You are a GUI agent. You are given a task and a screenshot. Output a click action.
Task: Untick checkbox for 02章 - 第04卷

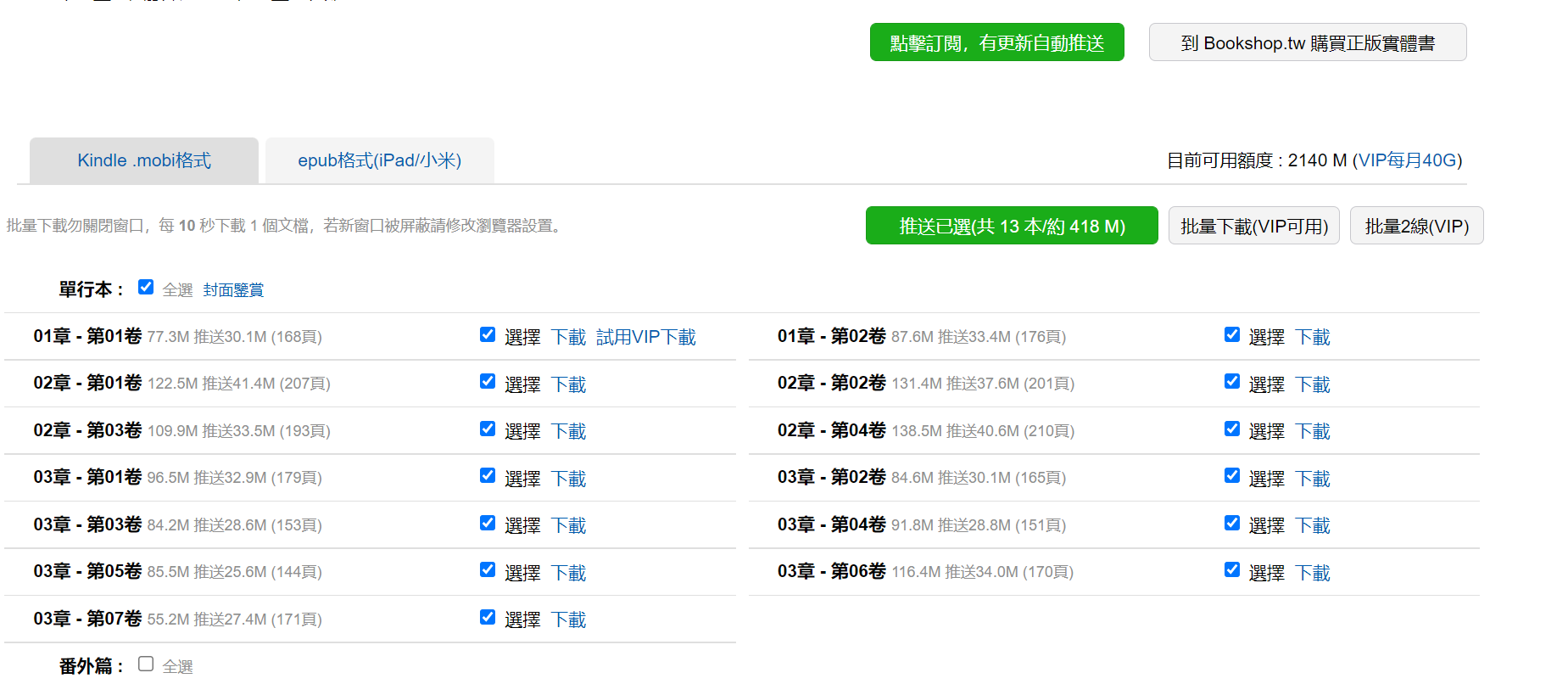point(1232,429)
